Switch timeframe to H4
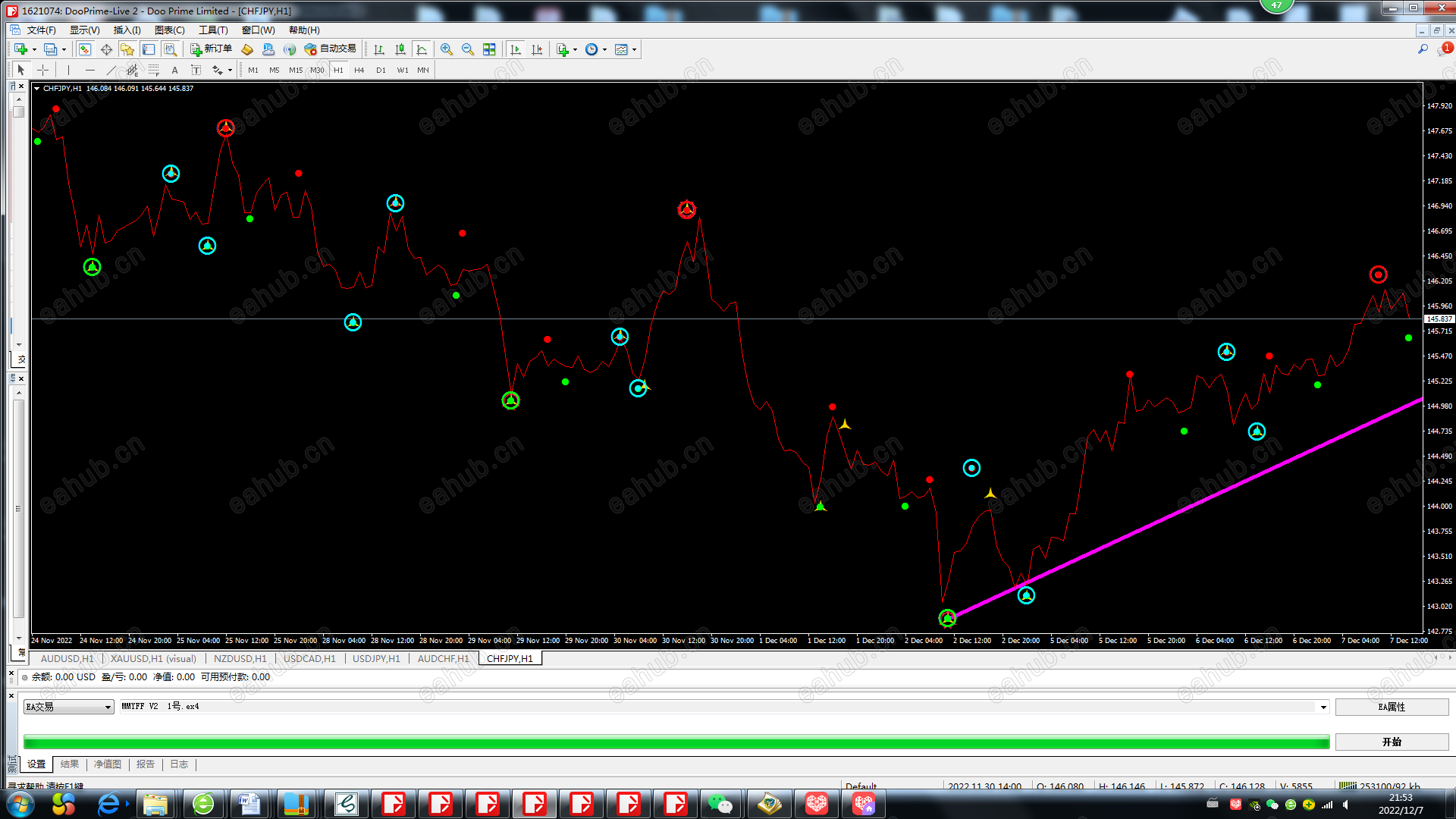Screen dimensions: 1456x819 click(x=359, y=70)
